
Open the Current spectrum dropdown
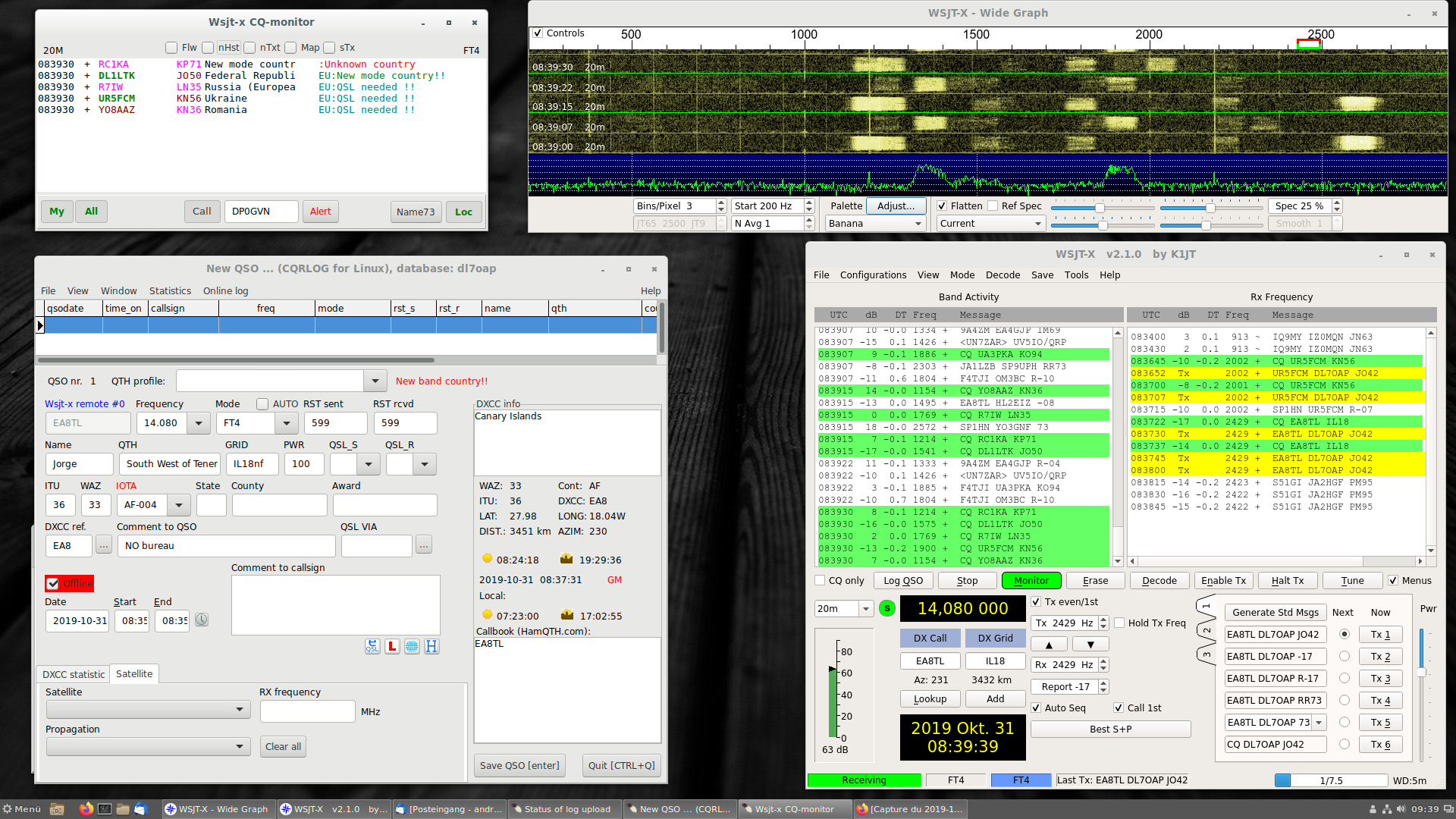point(990,224)
